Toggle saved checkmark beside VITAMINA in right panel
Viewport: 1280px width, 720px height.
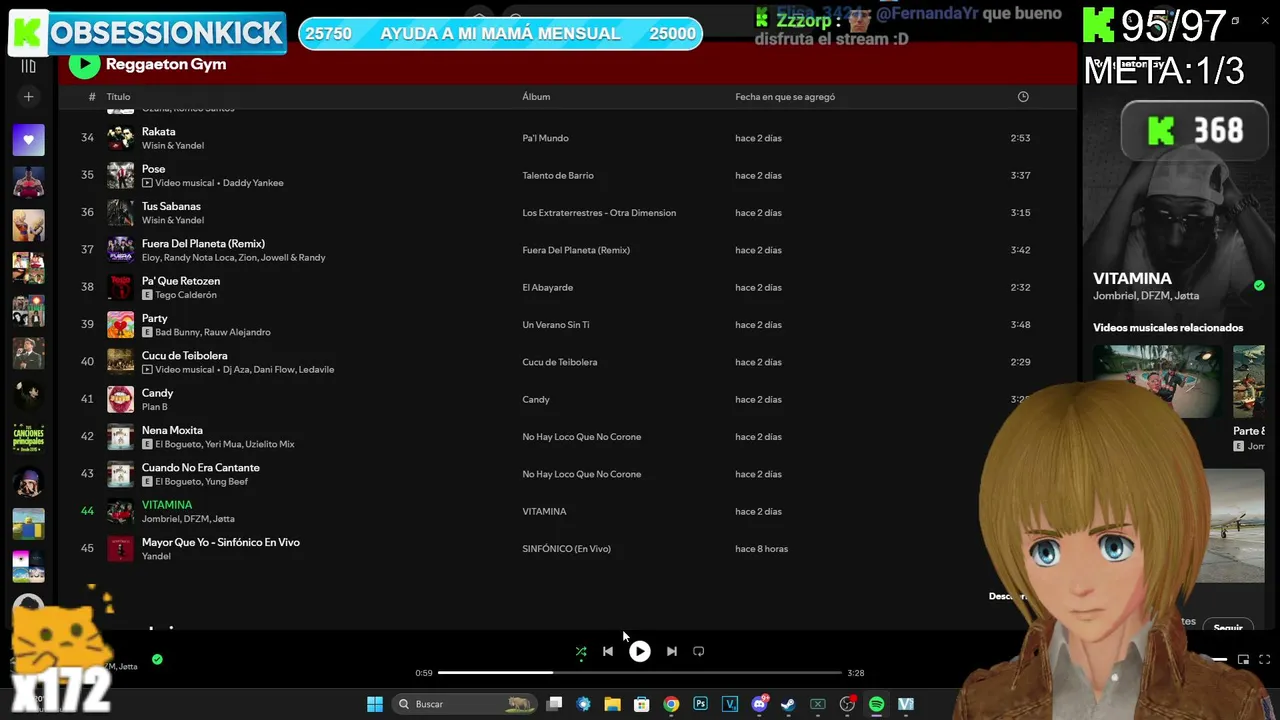point(1259,286)
